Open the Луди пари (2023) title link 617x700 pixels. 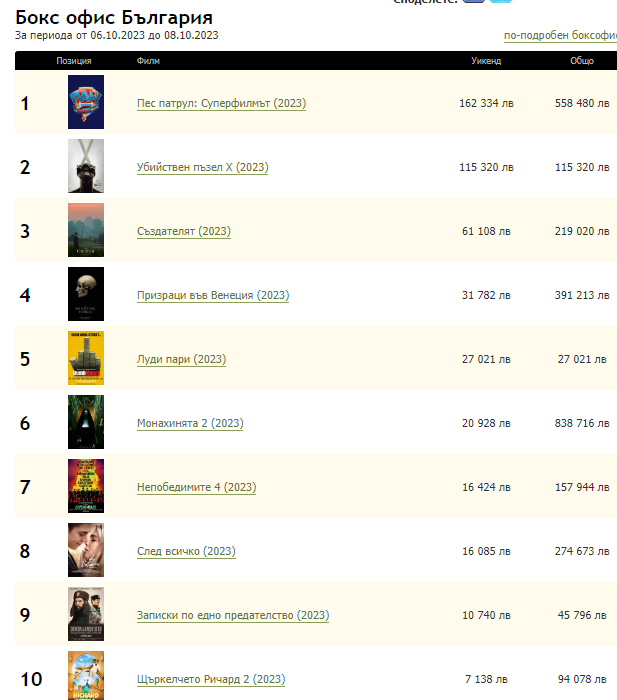click(x=181, y=360)
